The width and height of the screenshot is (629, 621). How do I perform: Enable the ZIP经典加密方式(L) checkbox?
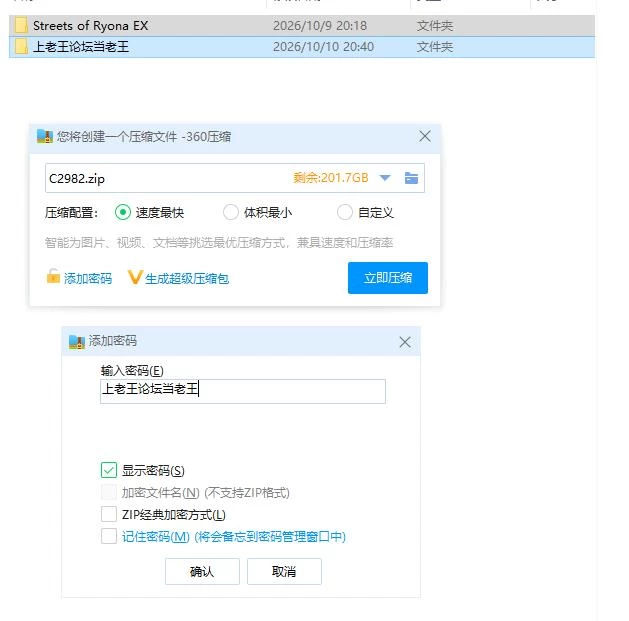pyautogui.click(x=109, y=514)
